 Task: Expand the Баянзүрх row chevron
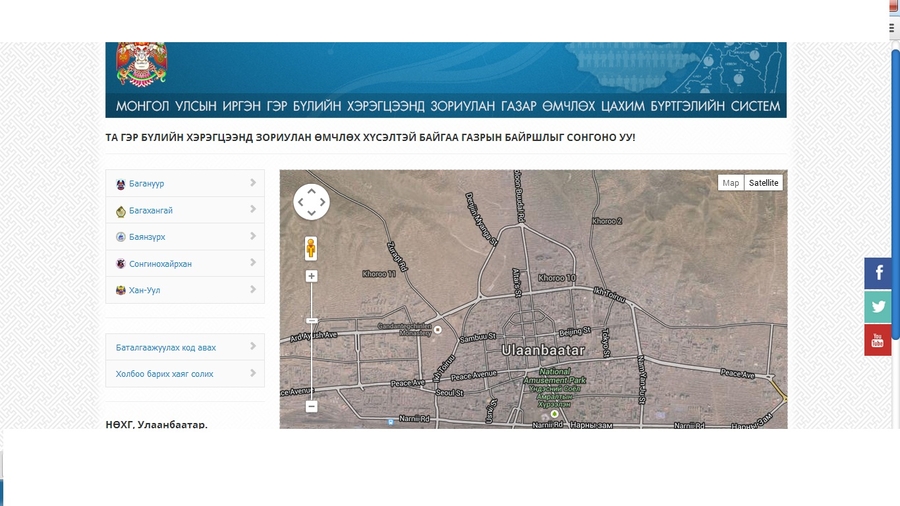253,236
